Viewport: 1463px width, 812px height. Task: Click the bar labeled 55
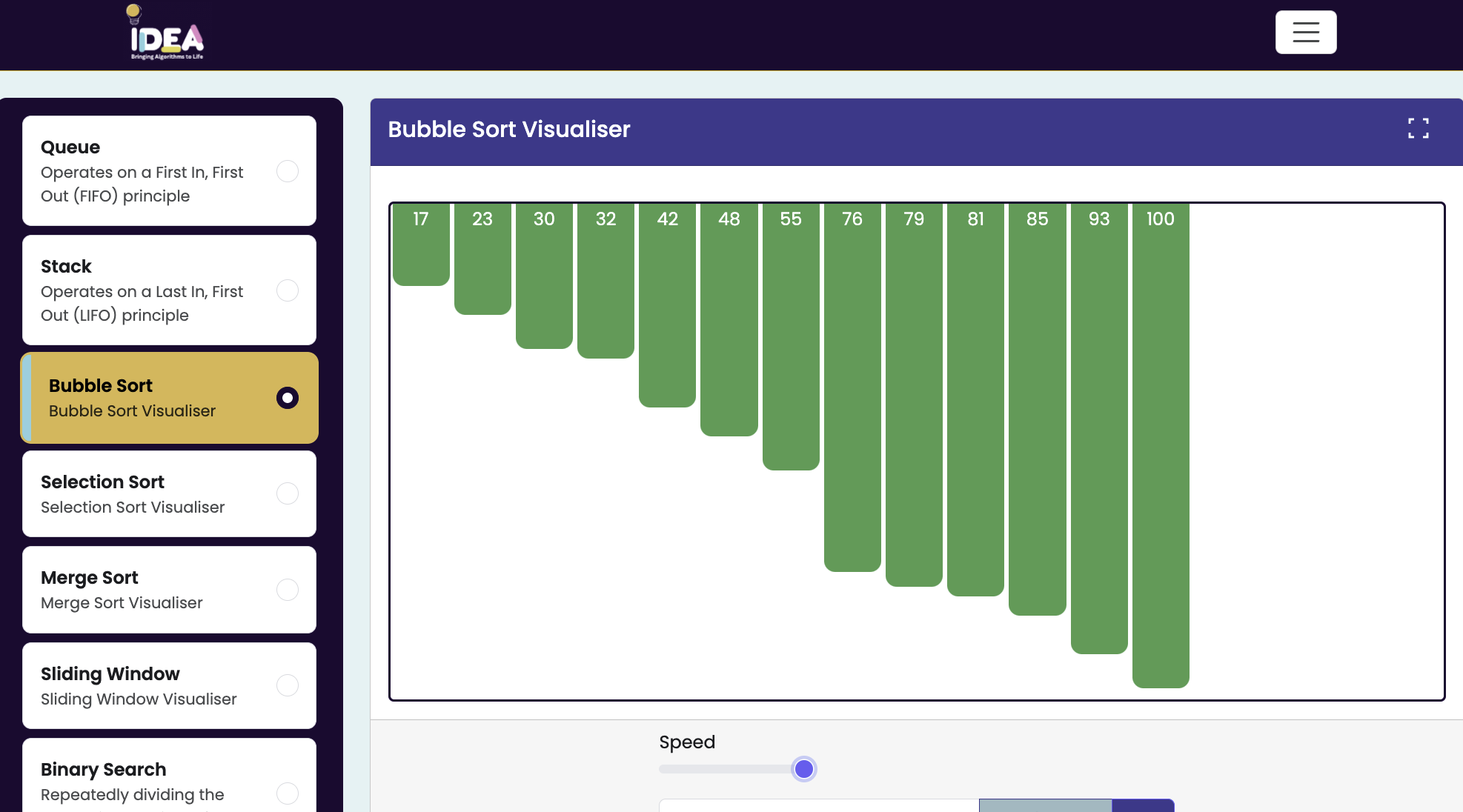[791, 337]
